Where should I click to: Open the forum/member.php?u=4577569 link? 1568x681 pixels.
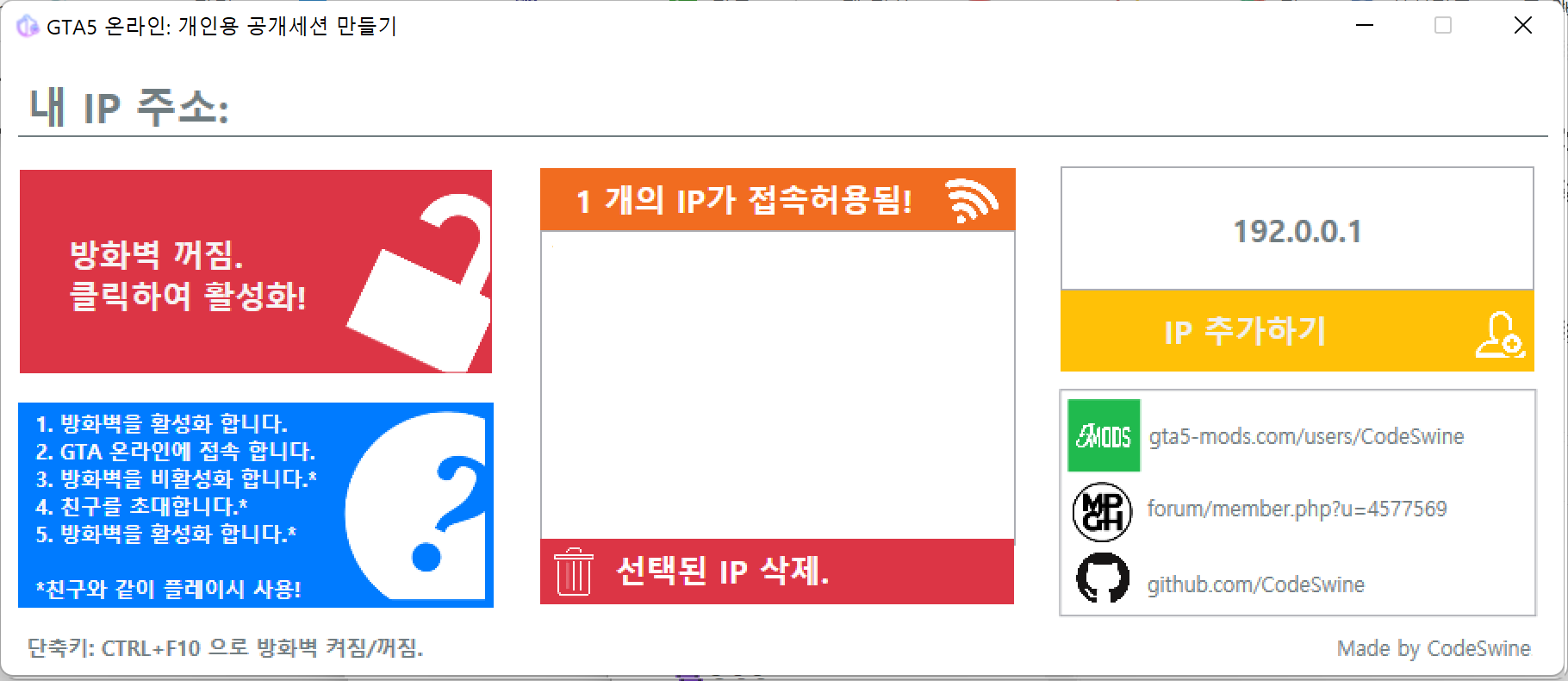(1297, 509)
